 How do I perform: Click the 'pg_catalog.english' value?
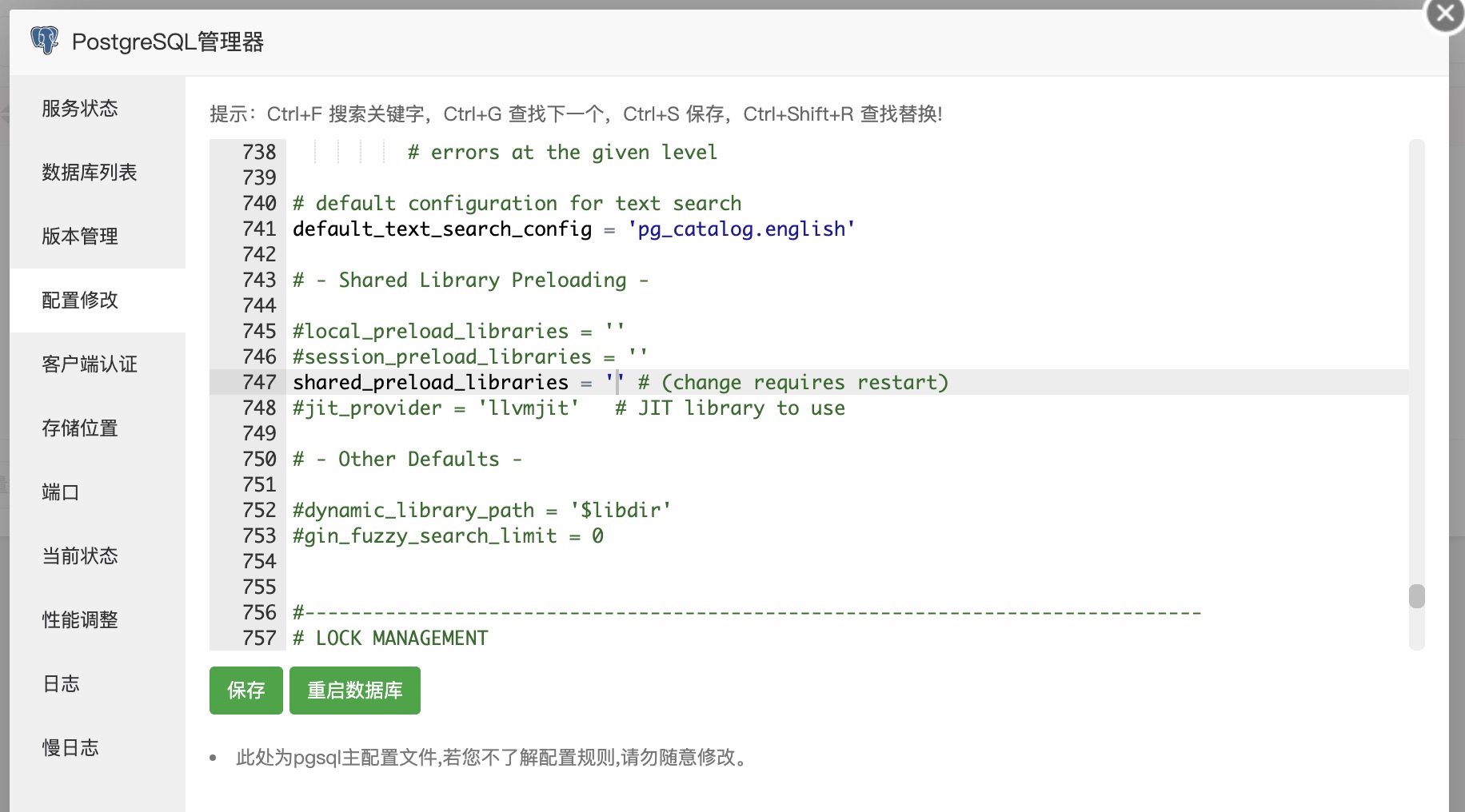click(741, 229)
